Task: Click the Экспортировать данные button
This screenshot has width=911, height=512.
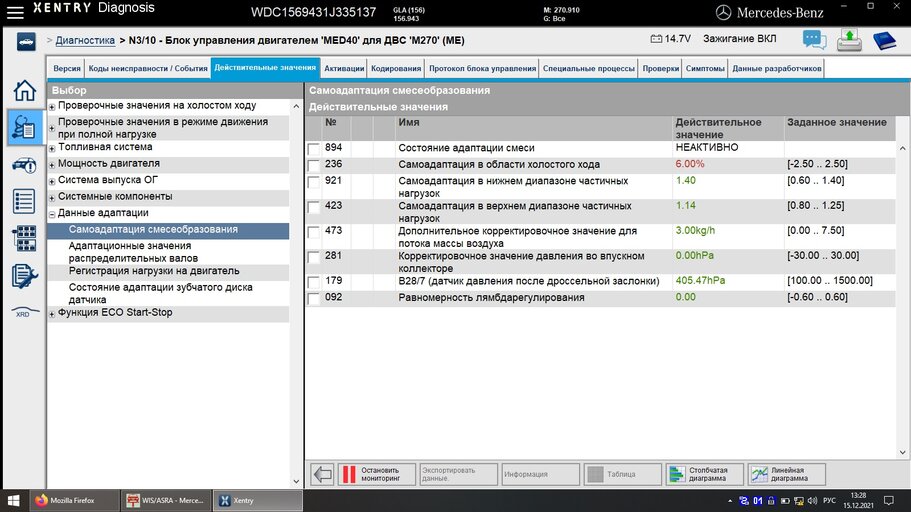Action: tap(458, 474)
